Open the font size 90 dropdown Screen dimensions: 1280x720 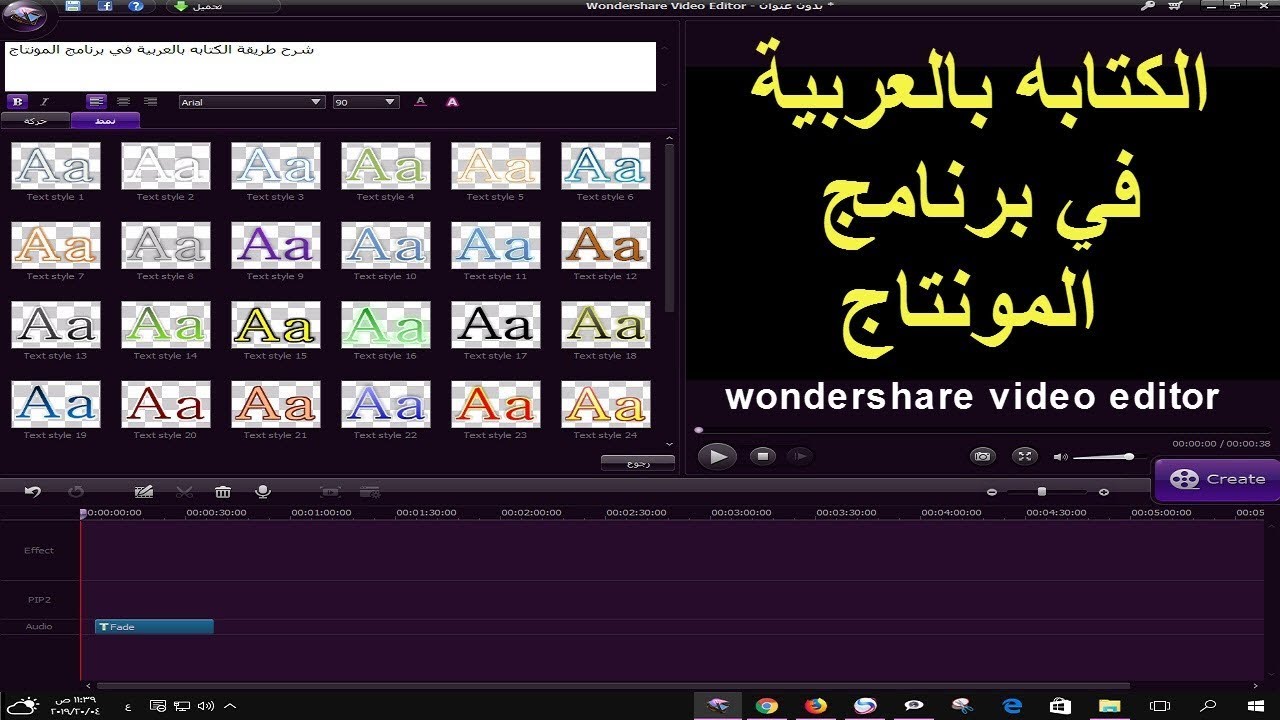click(x=366, y=102)
